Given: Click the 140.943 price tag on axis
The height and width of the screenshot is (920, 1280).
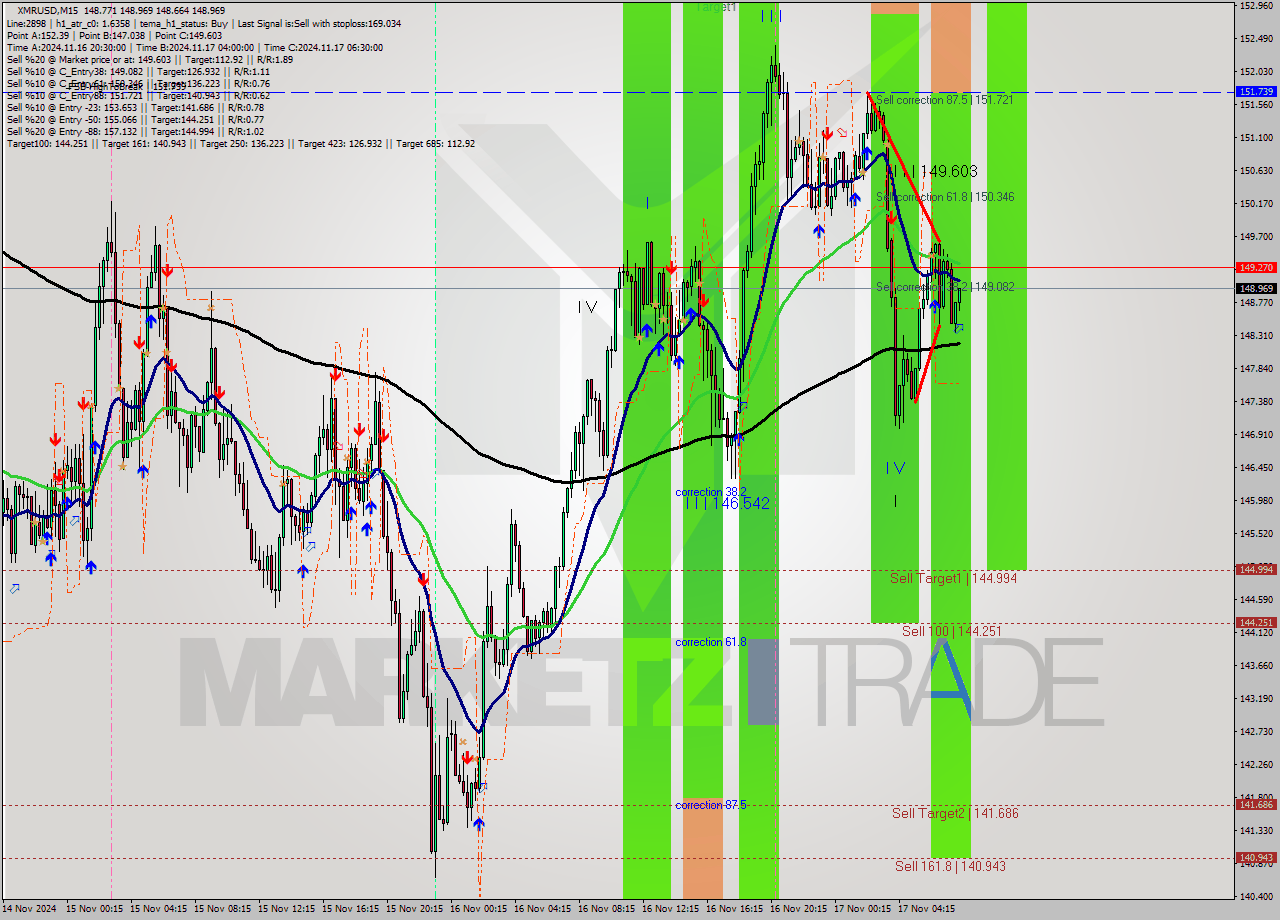Looking at the screenshot, I should 1256,857.
